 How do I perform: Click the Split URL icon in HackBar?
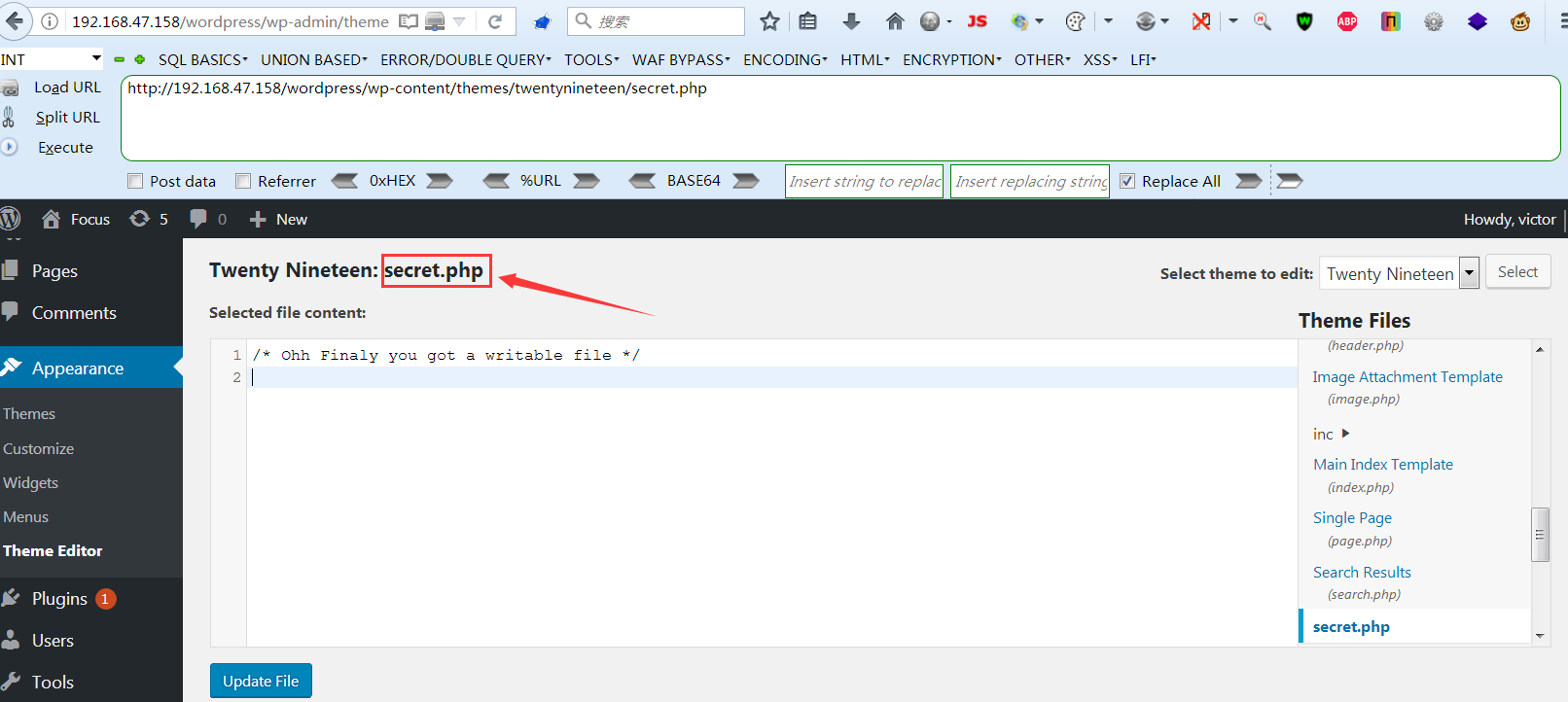point(9,118)
